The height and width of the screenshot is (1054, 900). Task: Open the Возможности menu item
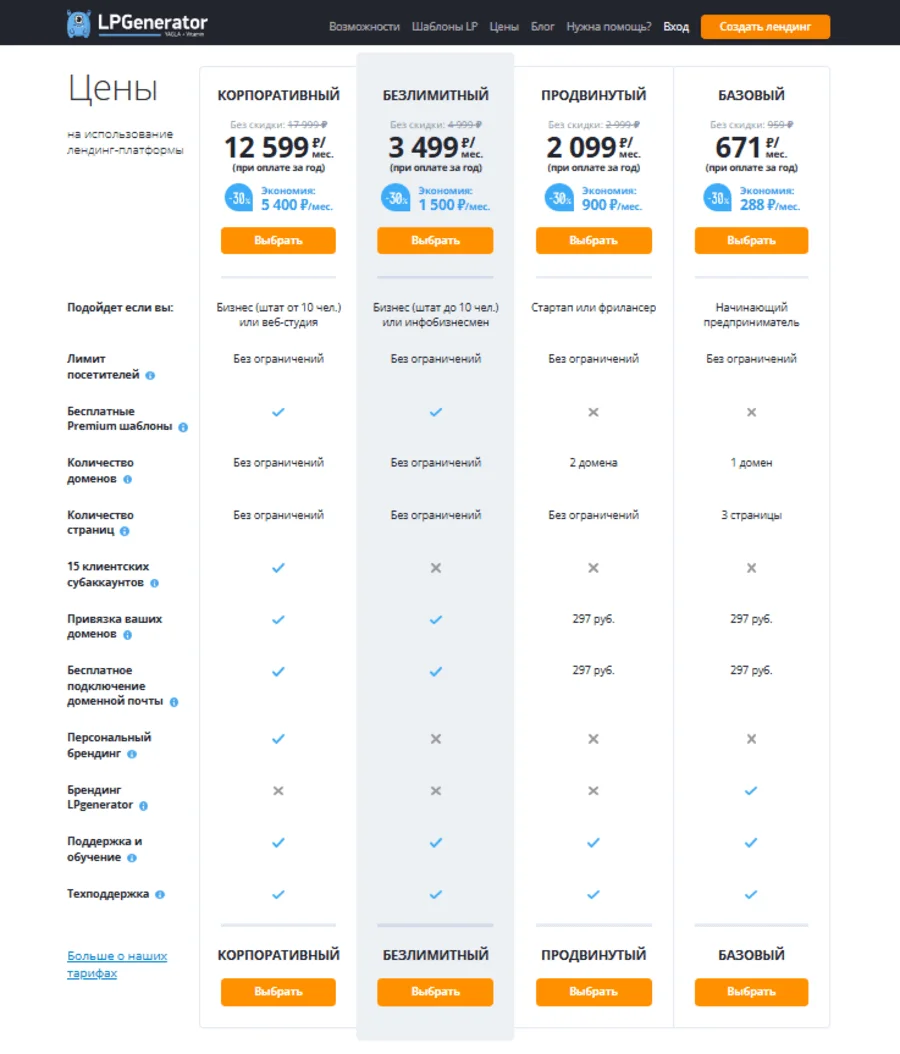point(364,27)
